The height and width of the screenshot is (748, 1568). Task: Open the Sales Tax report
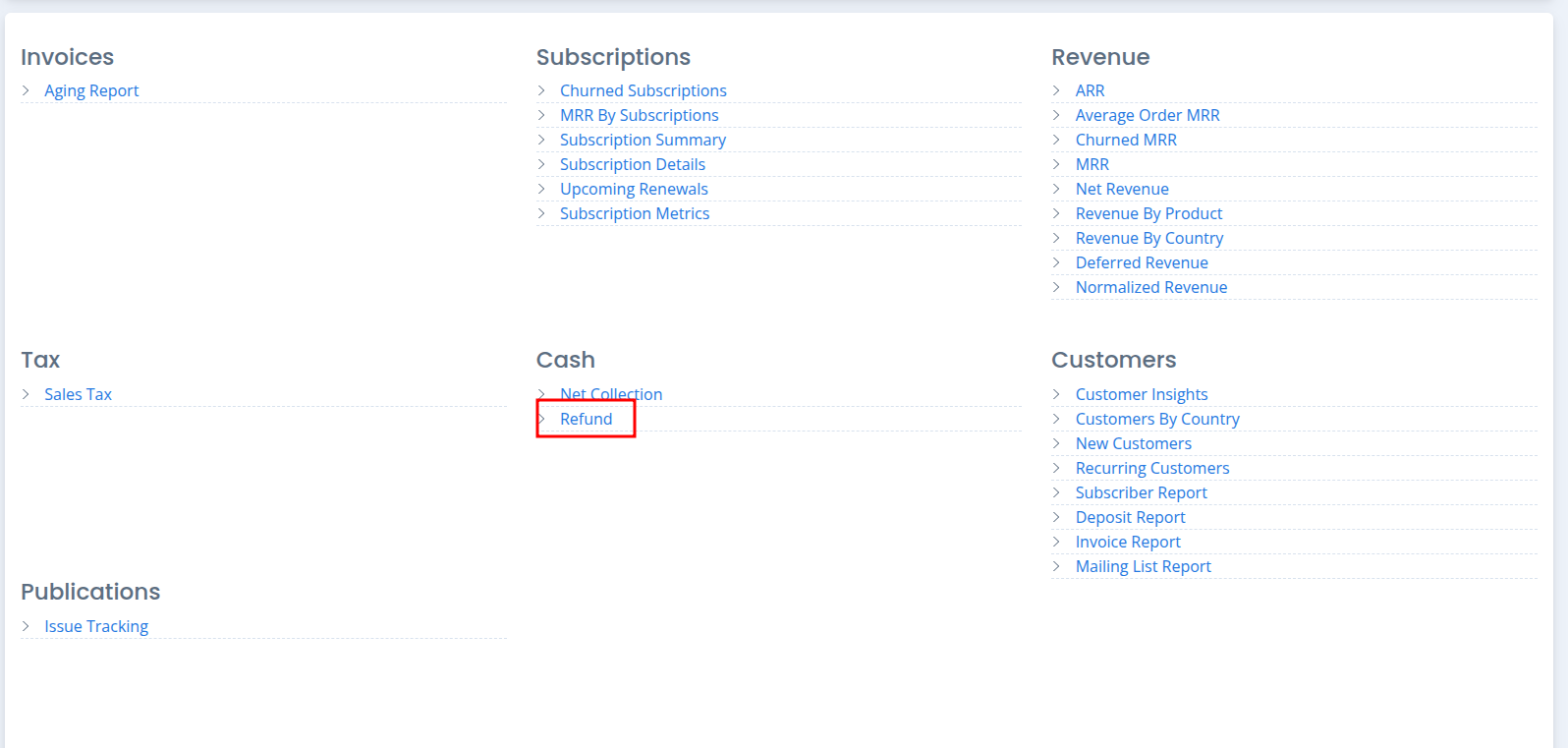click(x=78, y=394)
